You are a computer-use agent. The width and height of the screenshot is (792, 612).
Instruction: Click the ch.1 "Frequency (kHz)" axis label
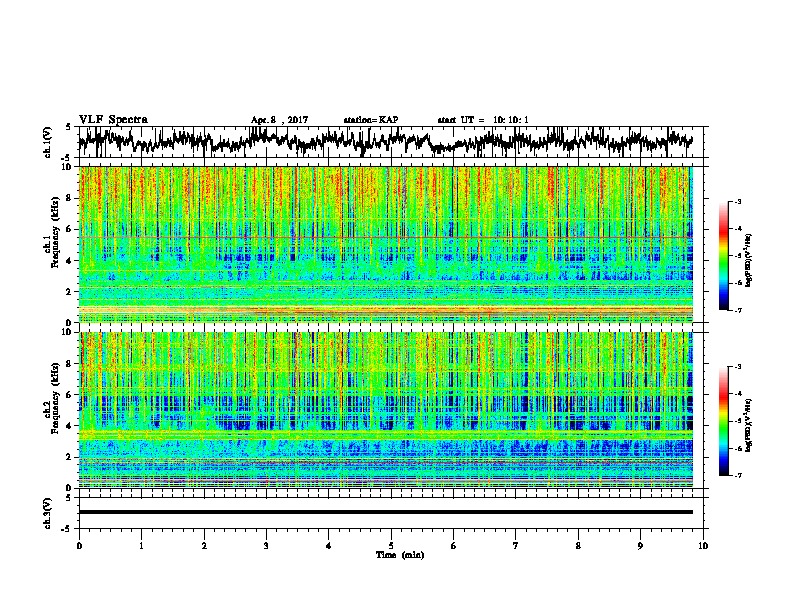coord(56,232)
